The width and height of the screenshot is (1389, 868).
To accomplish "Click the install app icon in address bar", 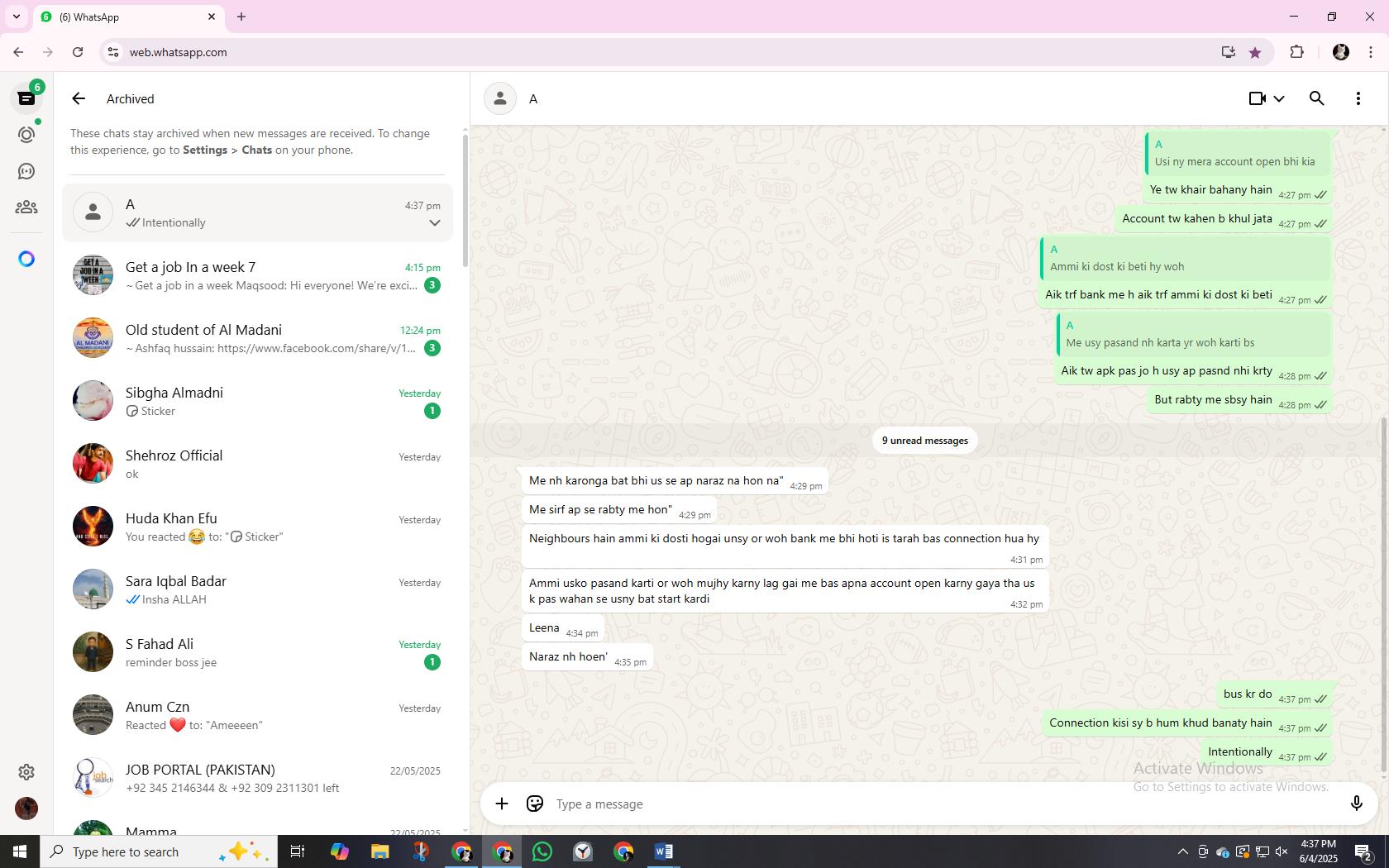I will (x=1229, y=52).
